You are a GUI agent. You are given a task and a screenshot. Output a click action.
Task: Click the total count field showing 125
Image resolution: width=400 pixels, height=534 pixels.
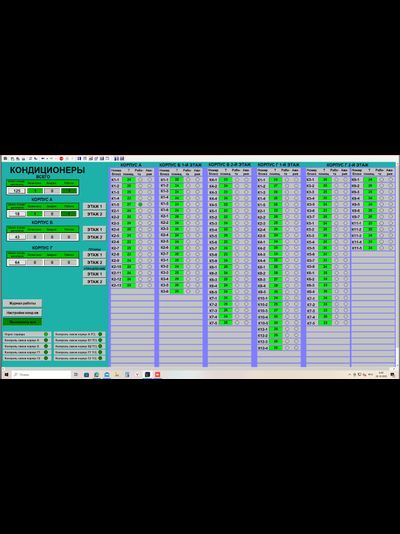tap(16, 191)
